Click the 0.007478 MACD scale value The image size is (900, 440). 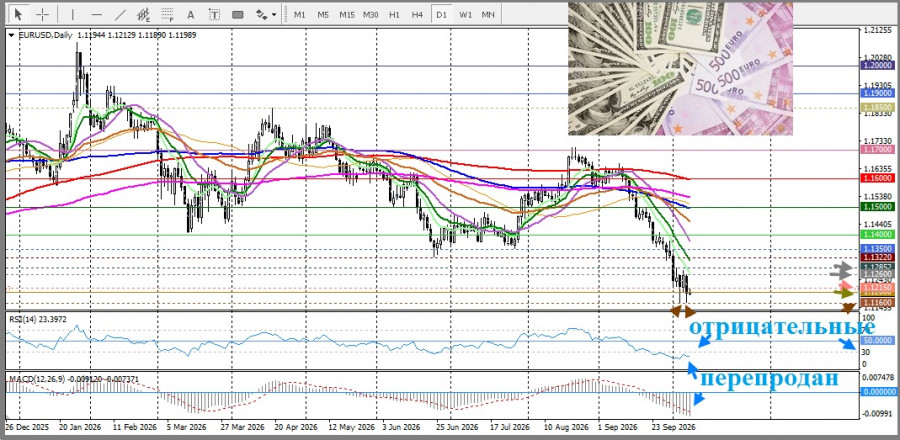pos(878,377)
